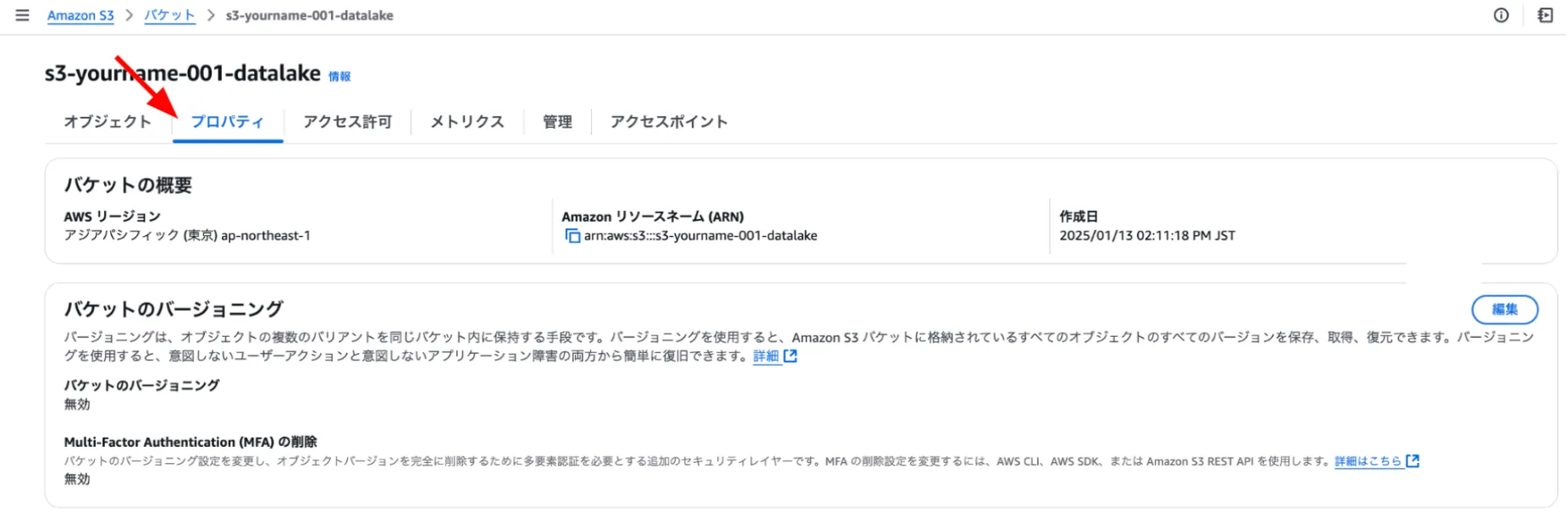Open the hamburger navigation menu

coord(22,15)
